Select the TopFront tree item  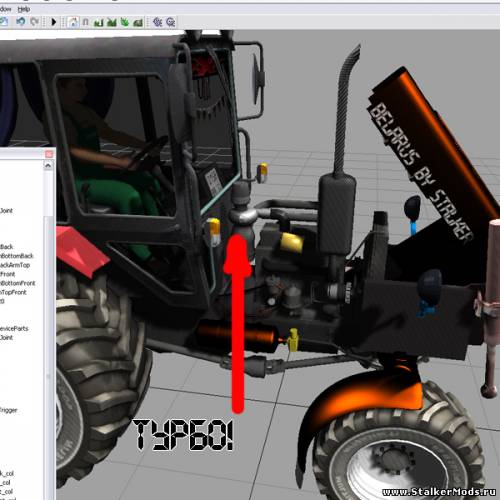click(13, 292)
